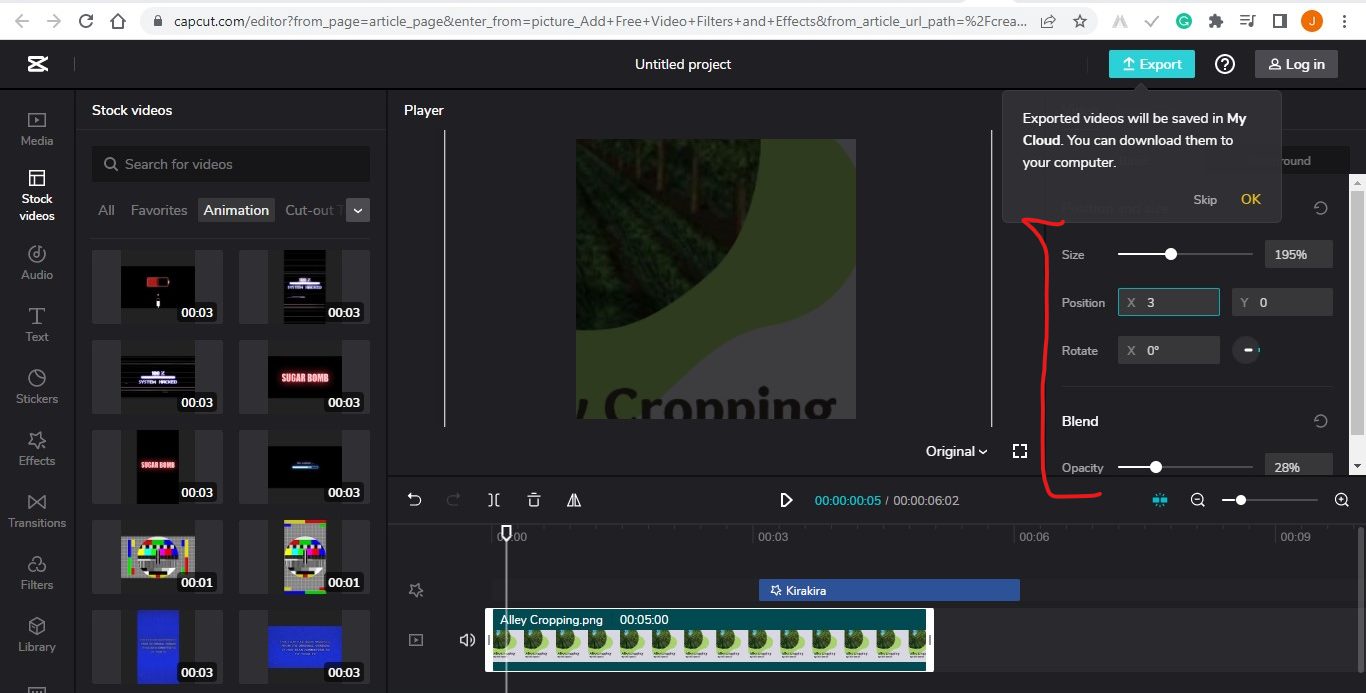
Task: Switch to the Favorites tab
Action: tap(158, 210)
